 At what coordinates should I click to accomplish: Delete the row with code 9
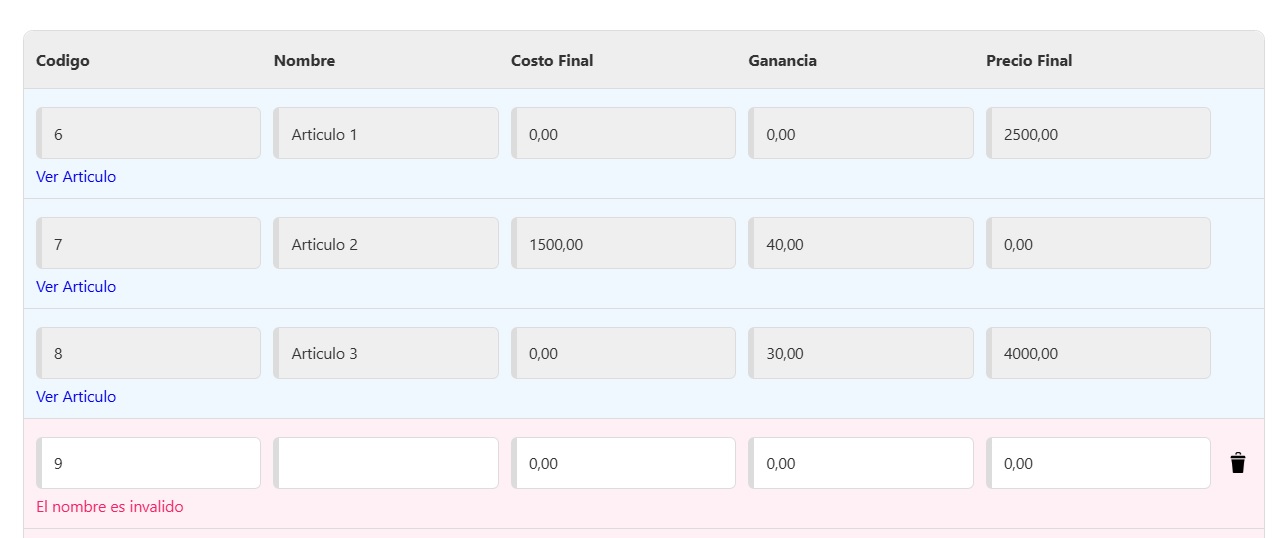click(1238, 463)
